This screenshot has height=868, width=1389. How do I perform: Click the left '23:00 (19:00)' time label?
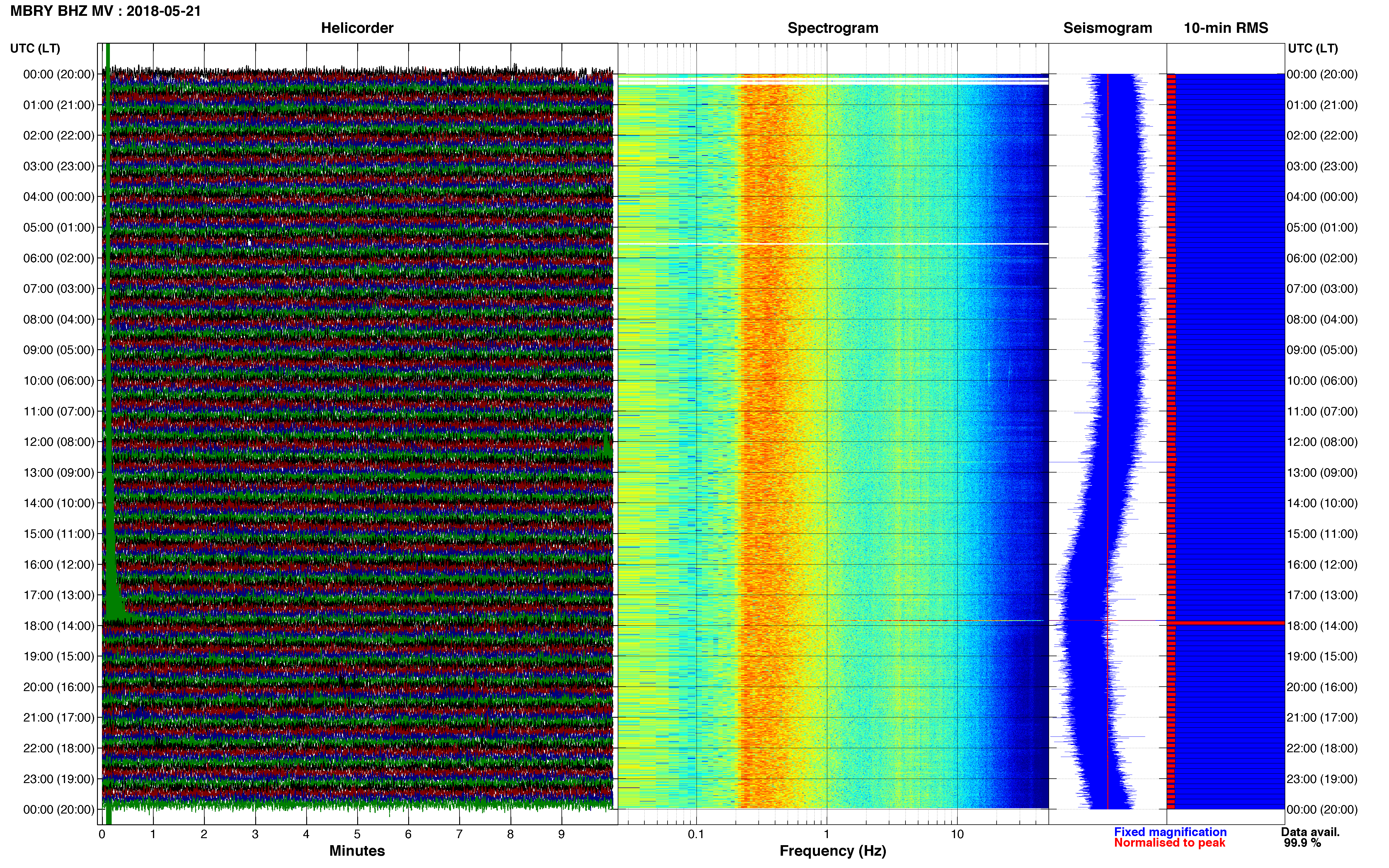click(59, 779)
